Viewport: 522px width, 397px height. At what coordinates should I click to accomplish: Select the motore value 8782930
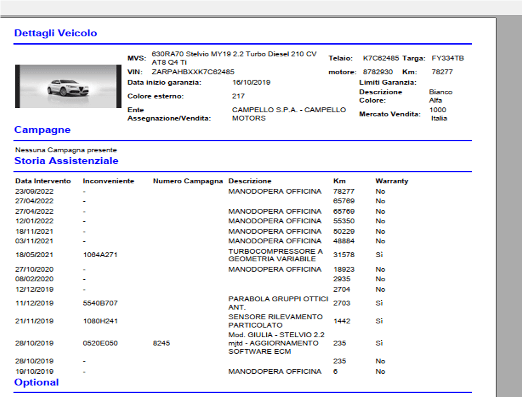click(x=378, y=72)
